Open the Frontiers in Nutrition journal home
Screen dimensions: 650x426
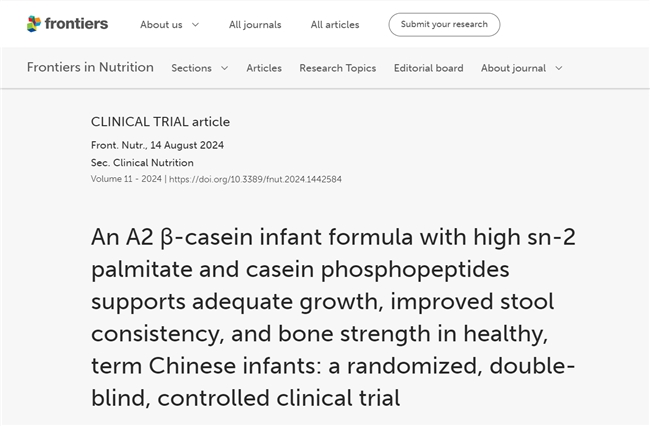(x=90, y=68)
